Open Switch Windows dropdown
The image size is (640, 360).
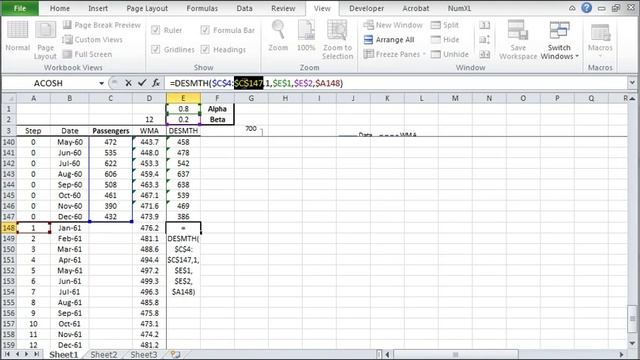(x=559, y=40)
